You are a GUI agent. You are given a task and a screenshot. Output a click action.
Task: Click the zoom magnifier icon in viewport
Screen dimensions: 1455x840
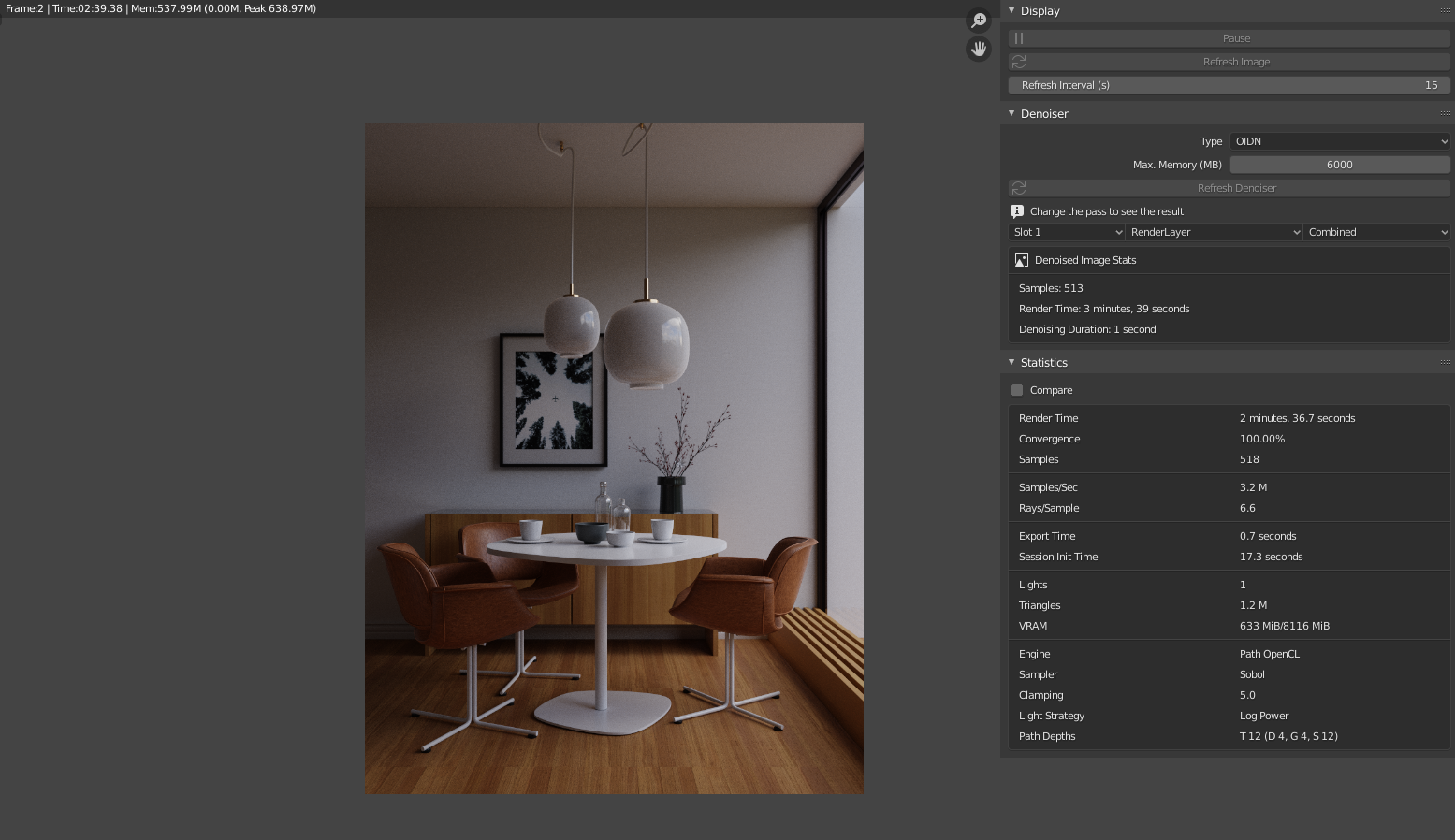point(979,21)
